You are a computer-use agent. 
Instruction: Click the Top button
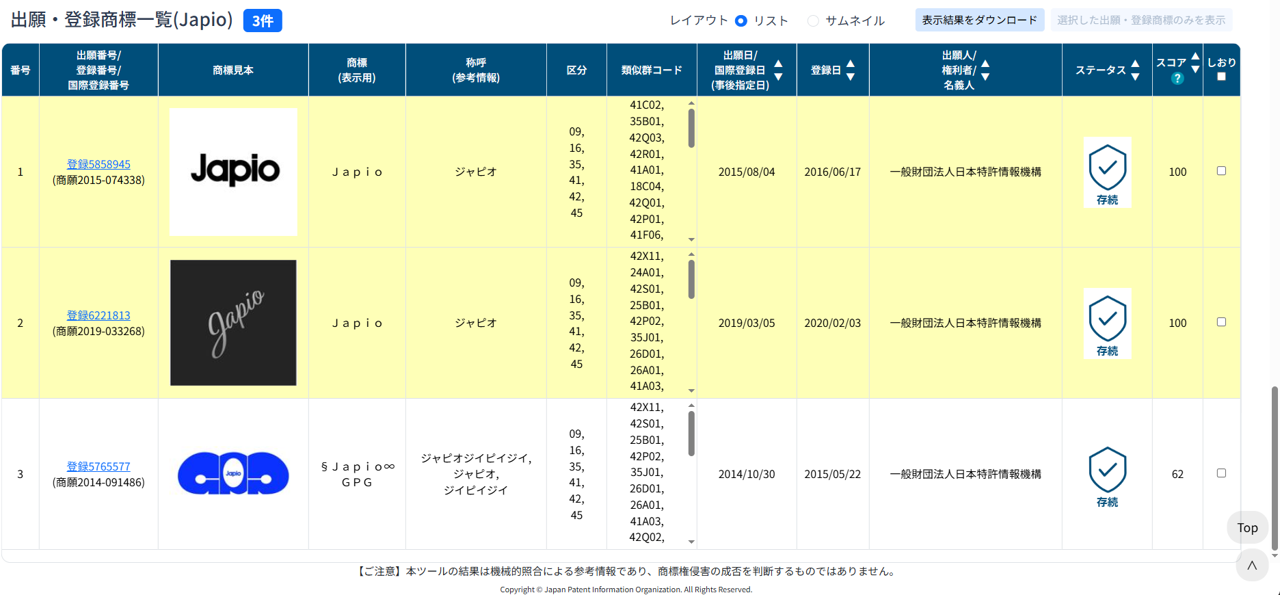tap(1248, 528)
